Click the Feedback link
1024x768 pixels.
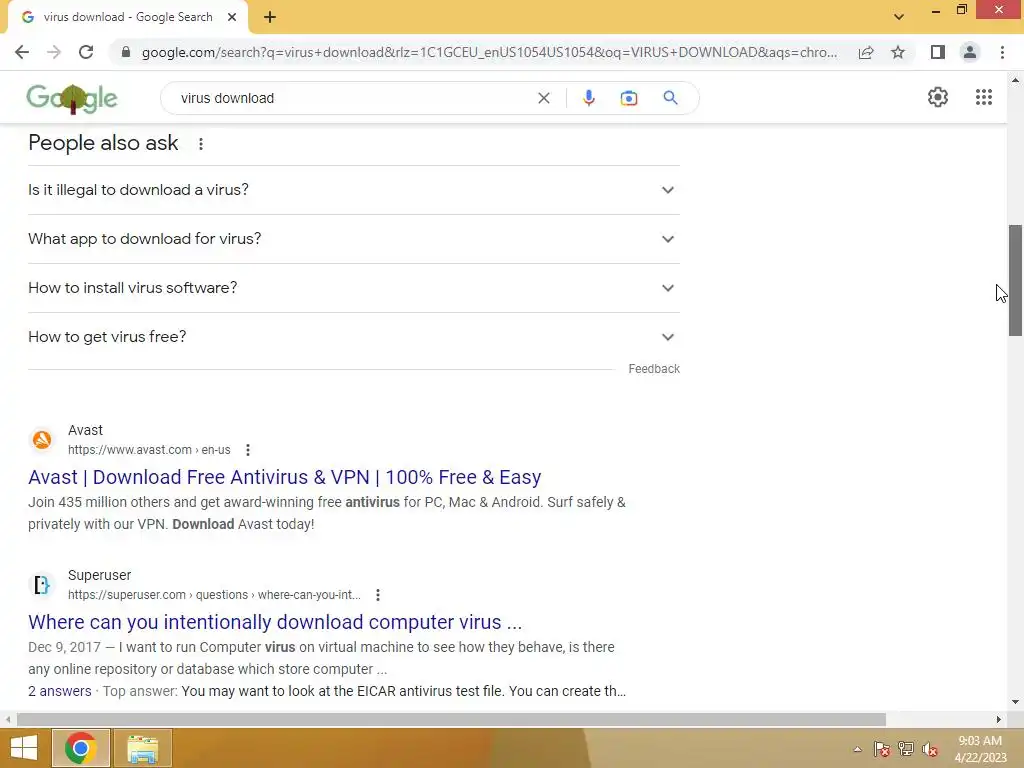coord(654,369)
